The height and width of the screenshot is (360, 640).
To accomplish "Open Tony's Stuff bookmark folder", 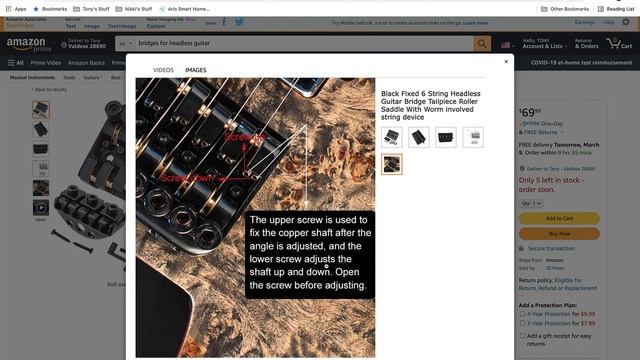I will point(91,9).
